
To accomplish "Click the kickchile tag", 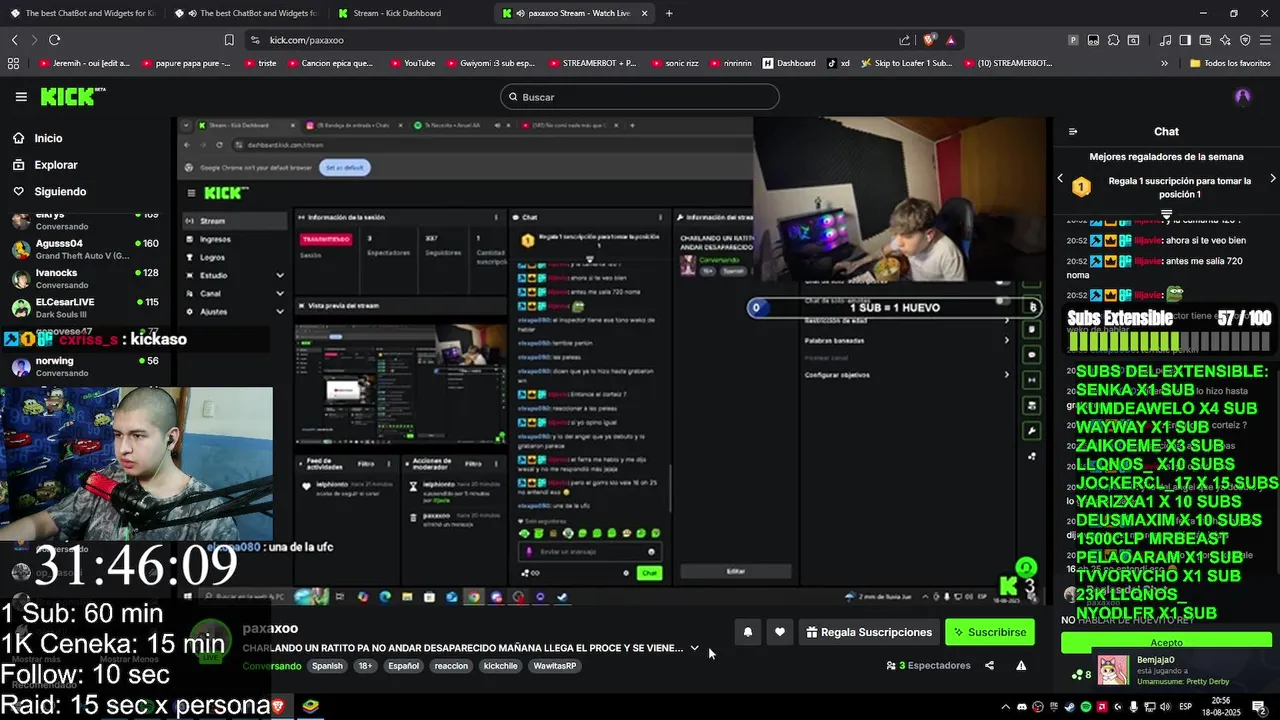I will tap(501, 666).
